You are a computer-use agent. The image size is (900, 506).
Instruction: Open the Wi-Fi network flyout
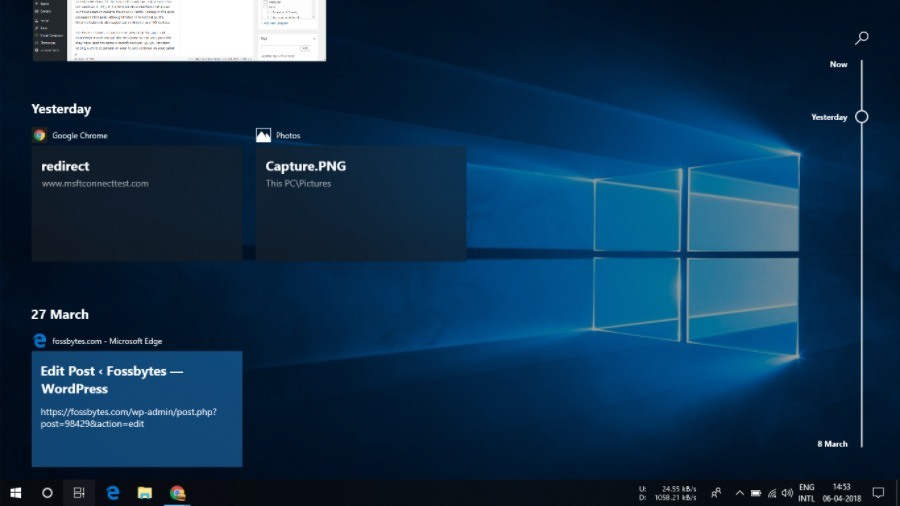pos(772,493)
